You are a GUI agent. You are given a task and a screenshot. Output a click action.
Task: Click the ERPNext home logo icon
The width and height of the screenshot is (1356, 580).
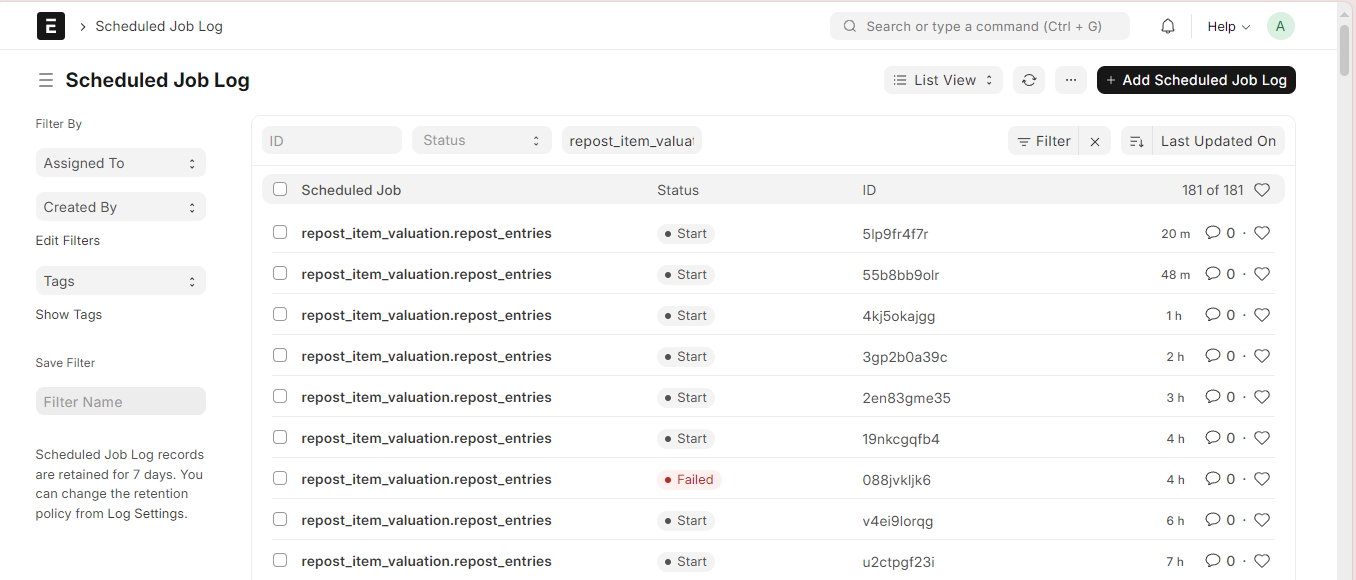click(51, 26)
